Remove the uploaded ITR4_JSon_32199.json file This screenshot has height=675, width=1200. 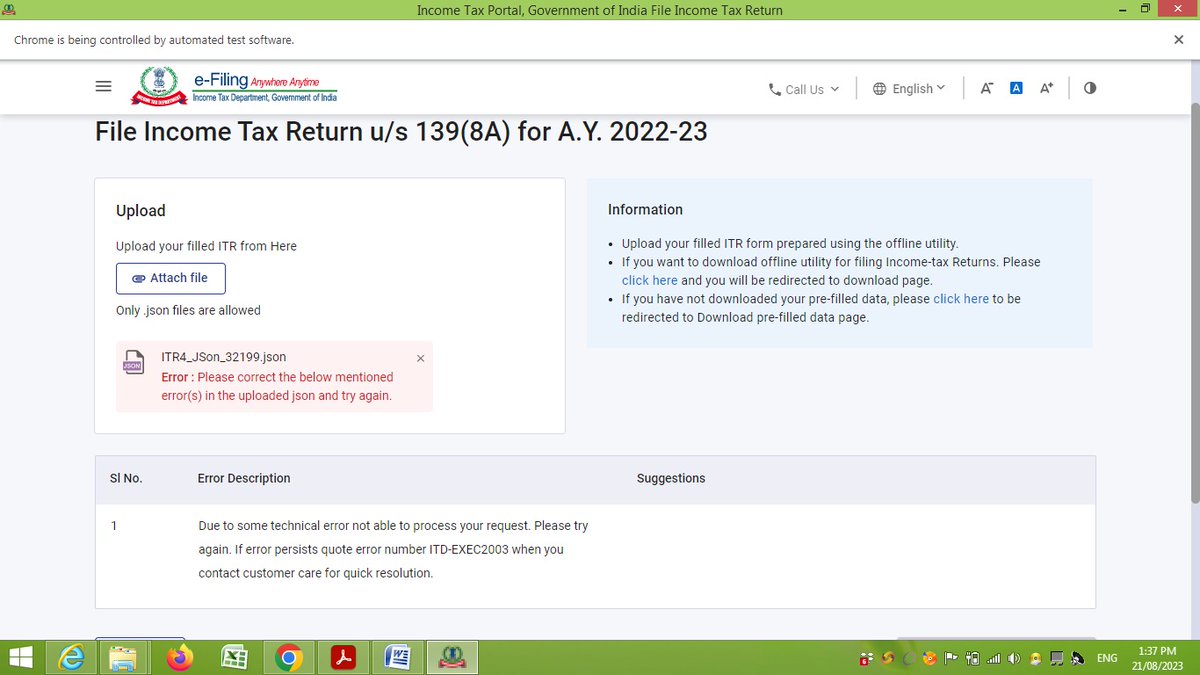[420, 358]
